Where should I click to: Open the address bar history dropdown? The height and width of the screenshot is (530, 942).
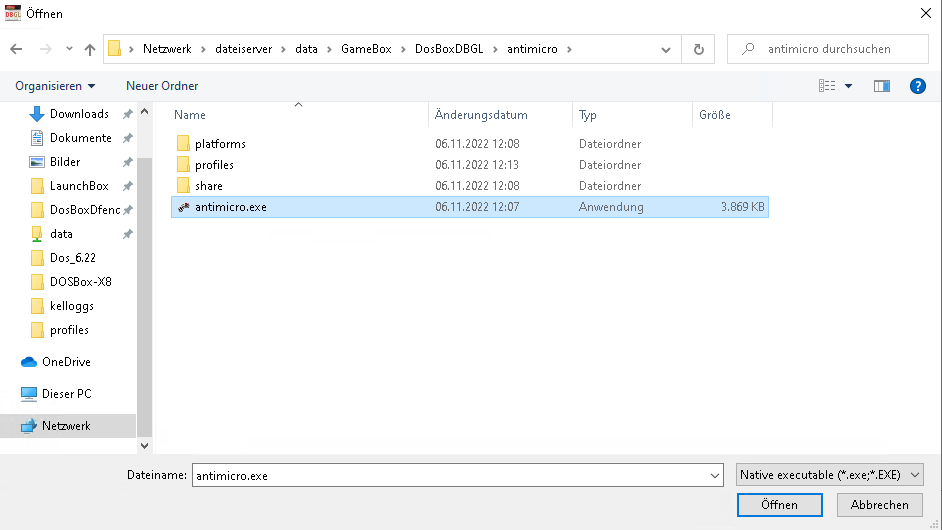[x=666, y=49]
